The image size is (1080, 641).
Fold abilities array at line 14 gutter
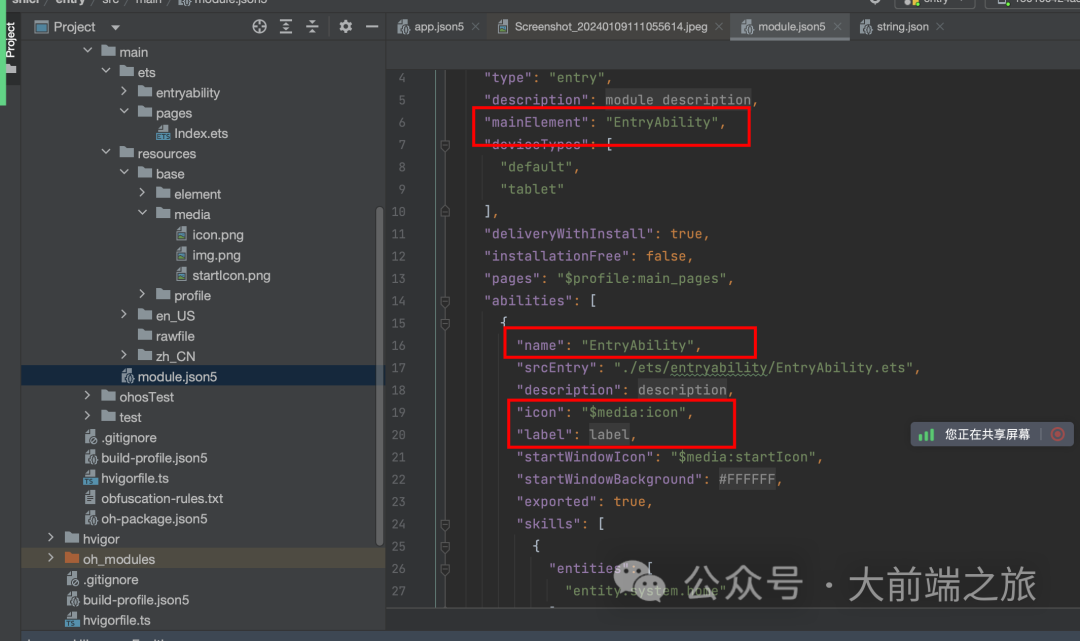[445, 301]
